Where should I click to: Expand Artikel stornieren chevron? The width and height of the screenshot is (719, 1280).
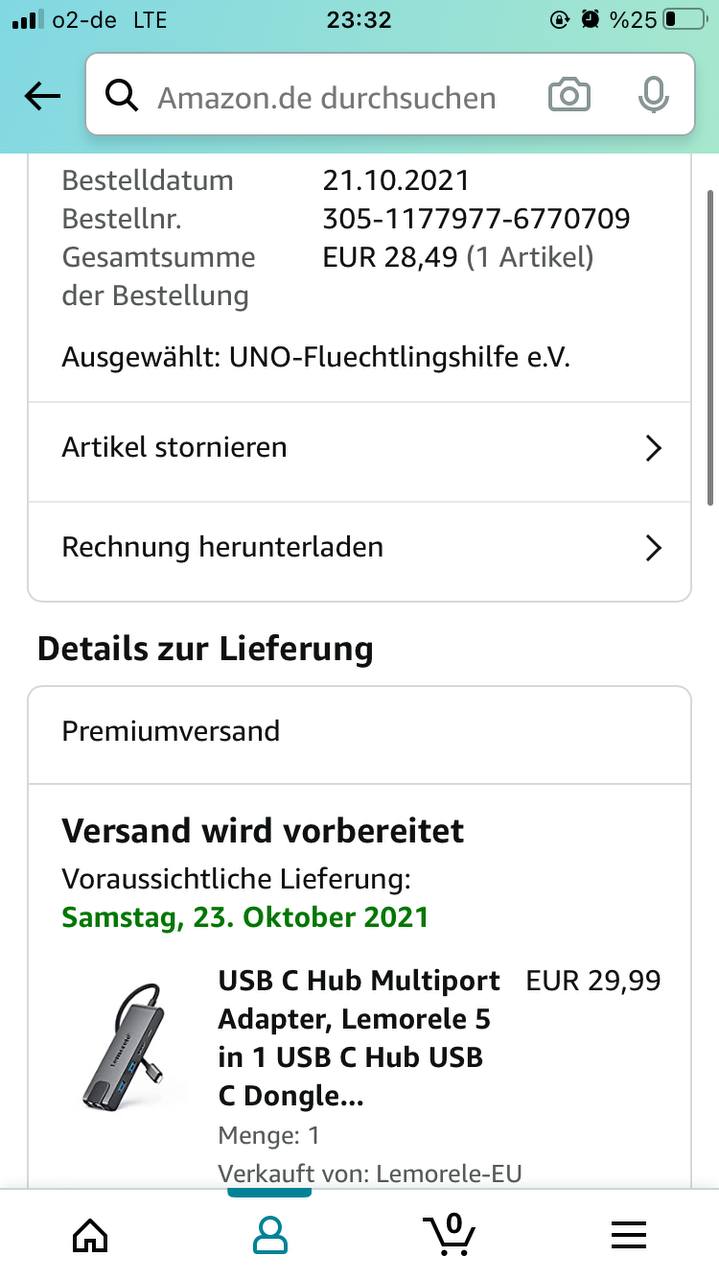(x=654, y=448)
